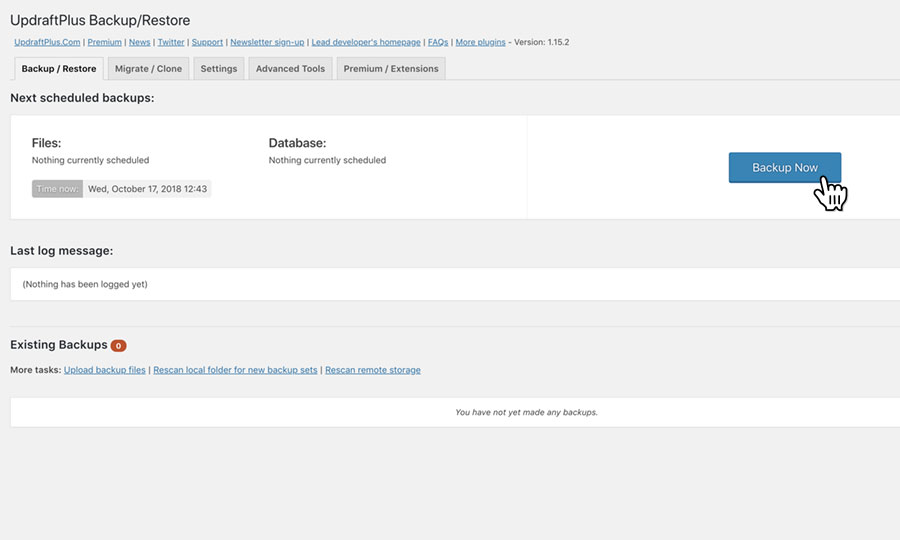Click Rescan remote storage link
Viewport: 900px width, 540px height.
[x=373, y=370]
